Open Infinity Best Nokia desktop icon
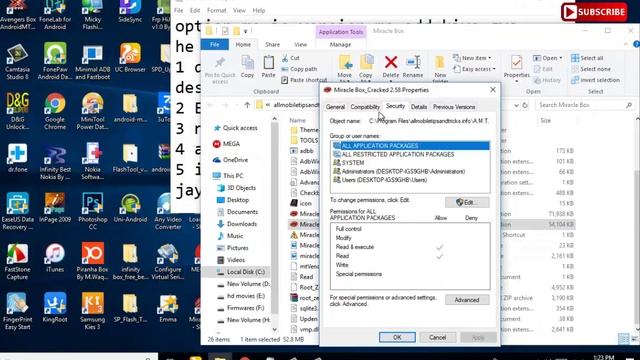This screenshot has width=640, height=360. point(55,161)
